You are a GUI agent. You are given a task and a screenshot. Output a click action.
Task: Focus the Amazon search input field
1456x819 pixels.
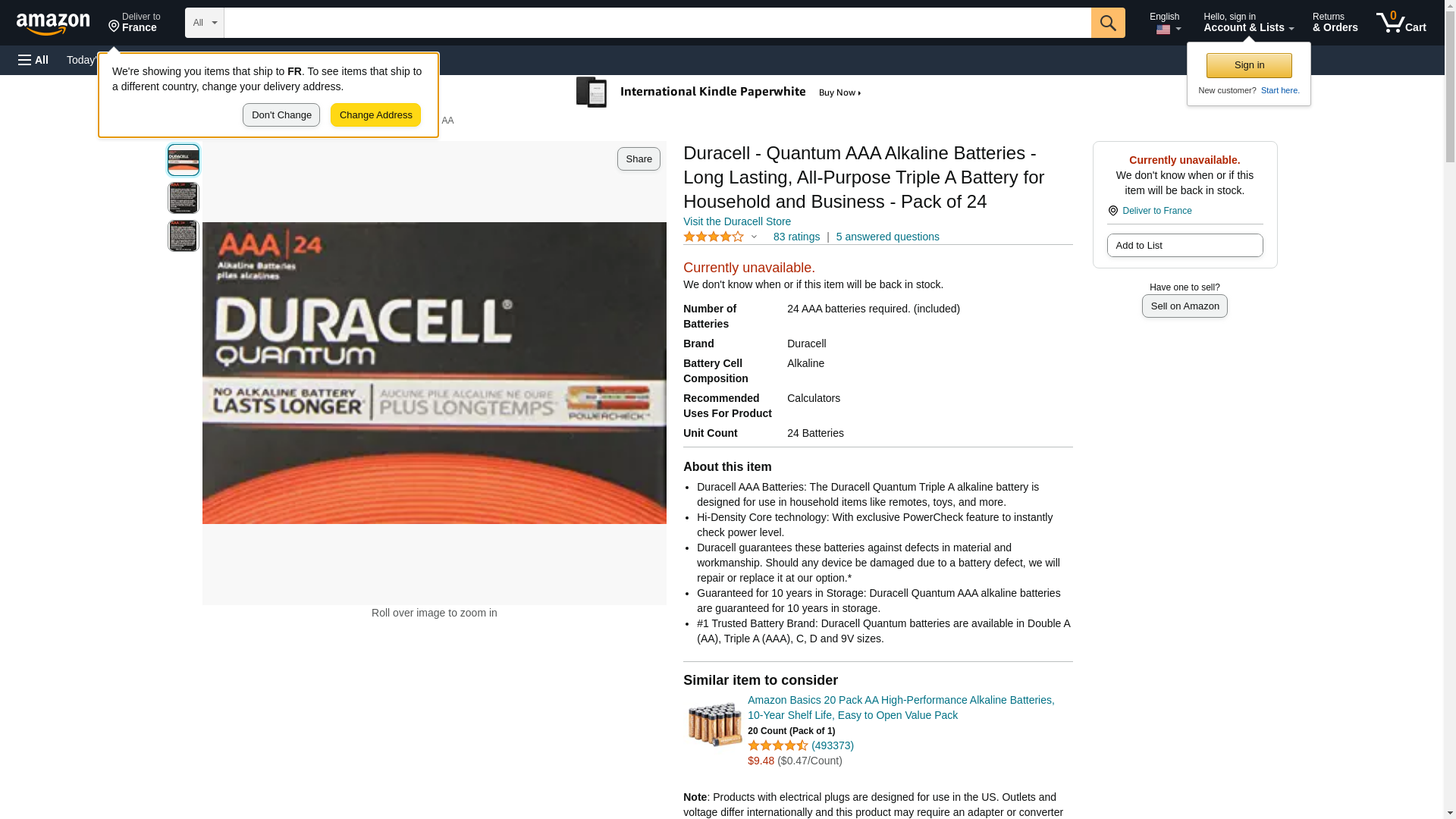657,23
